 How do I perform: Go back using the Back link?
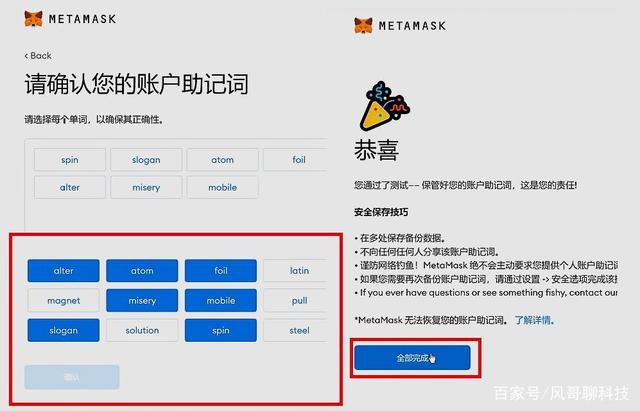[x=38, y=56]
